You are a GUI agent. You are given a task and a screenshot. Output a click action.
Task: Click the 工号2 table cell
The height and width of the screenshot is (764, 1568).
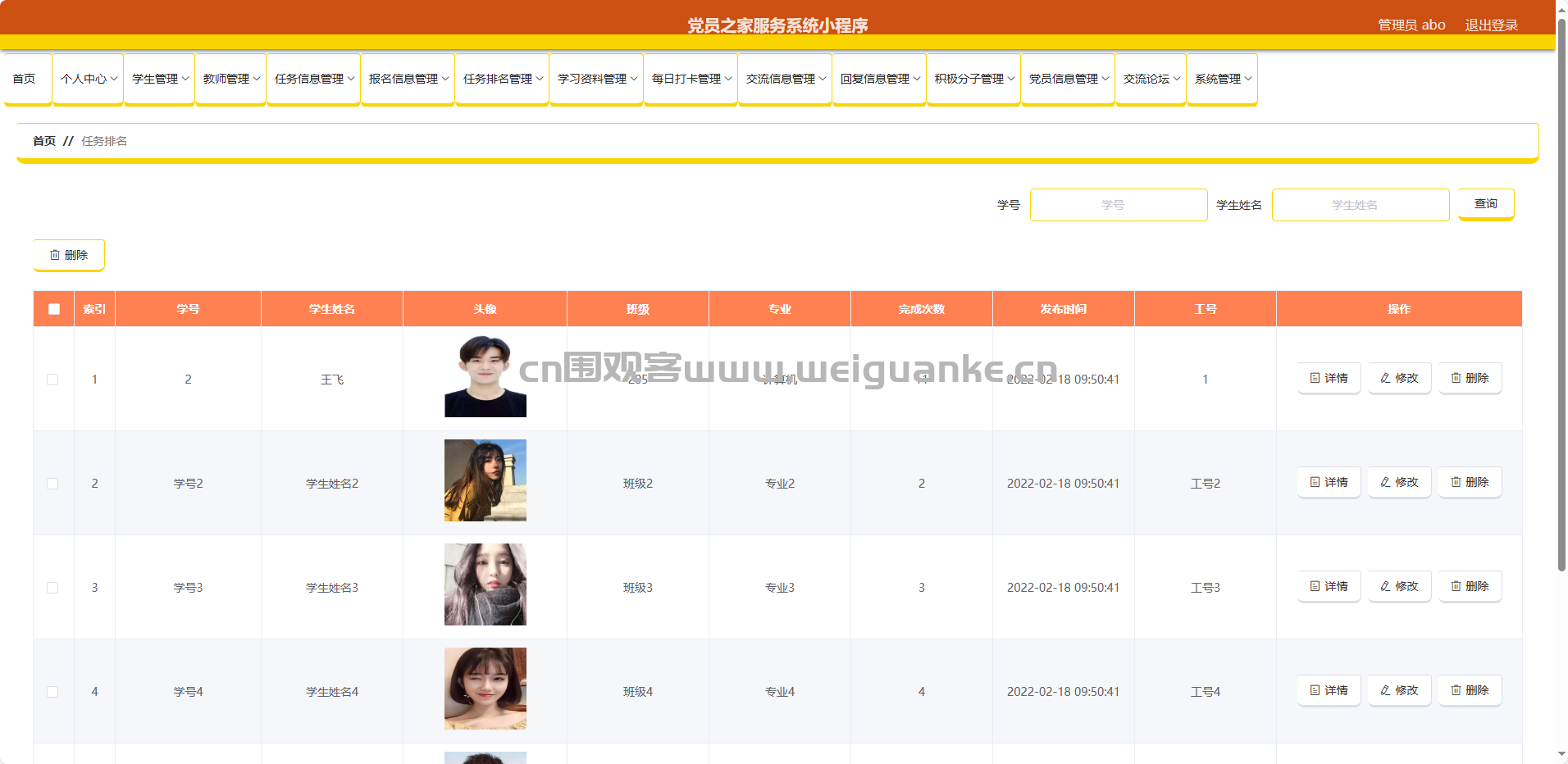pos(1206,484)
